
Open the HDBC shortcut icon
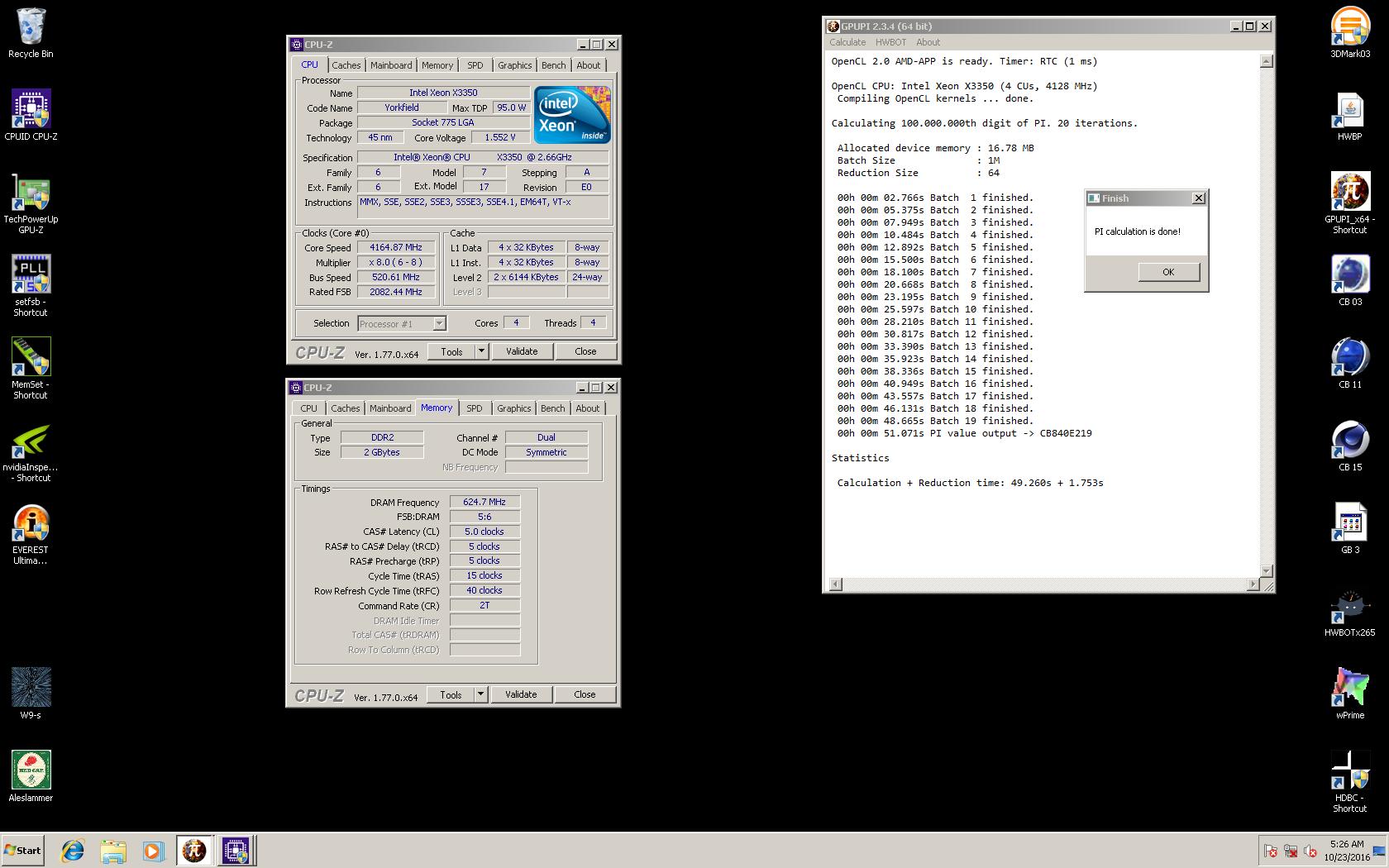1350,782
